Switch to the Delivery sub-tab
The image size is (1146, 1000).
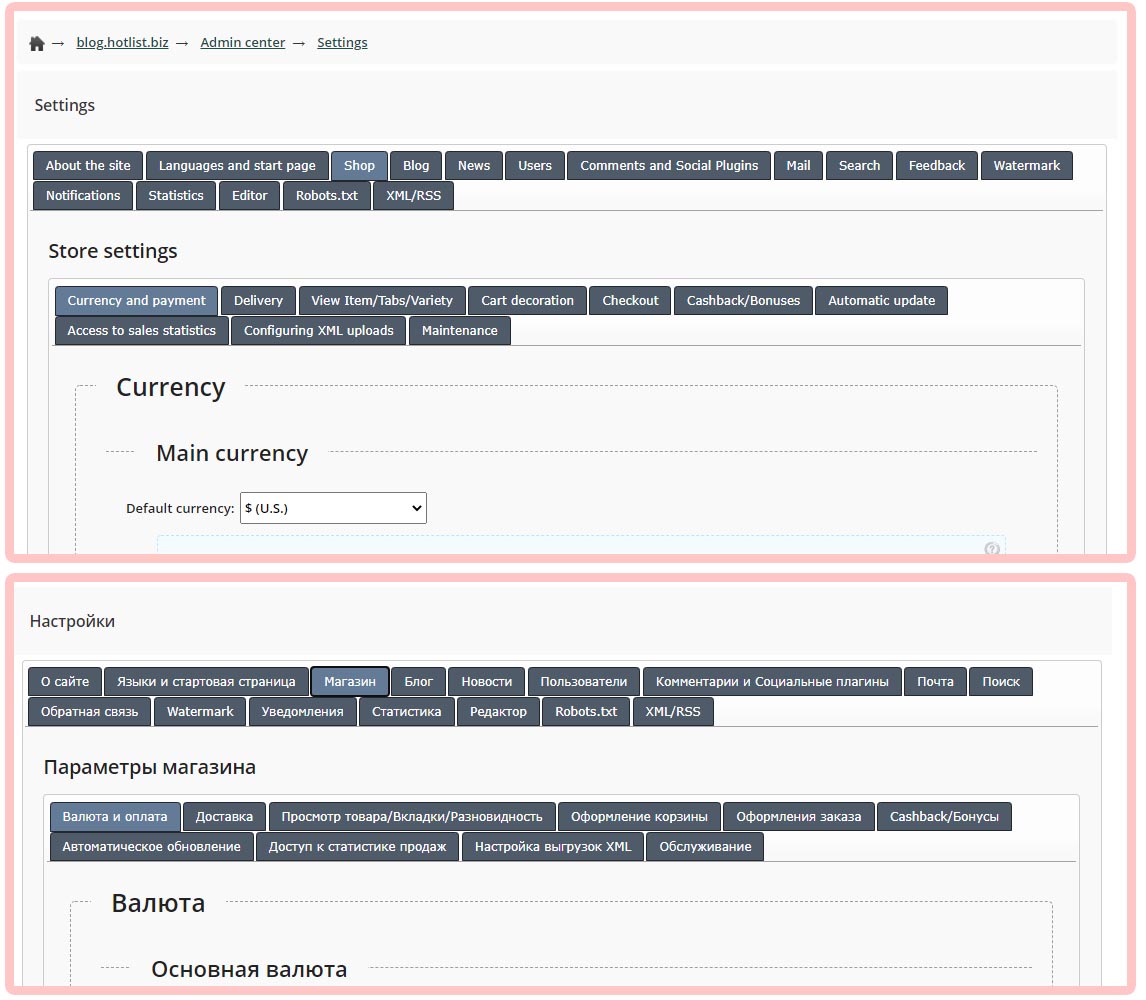pyautogui.click(x=258, y=301)
